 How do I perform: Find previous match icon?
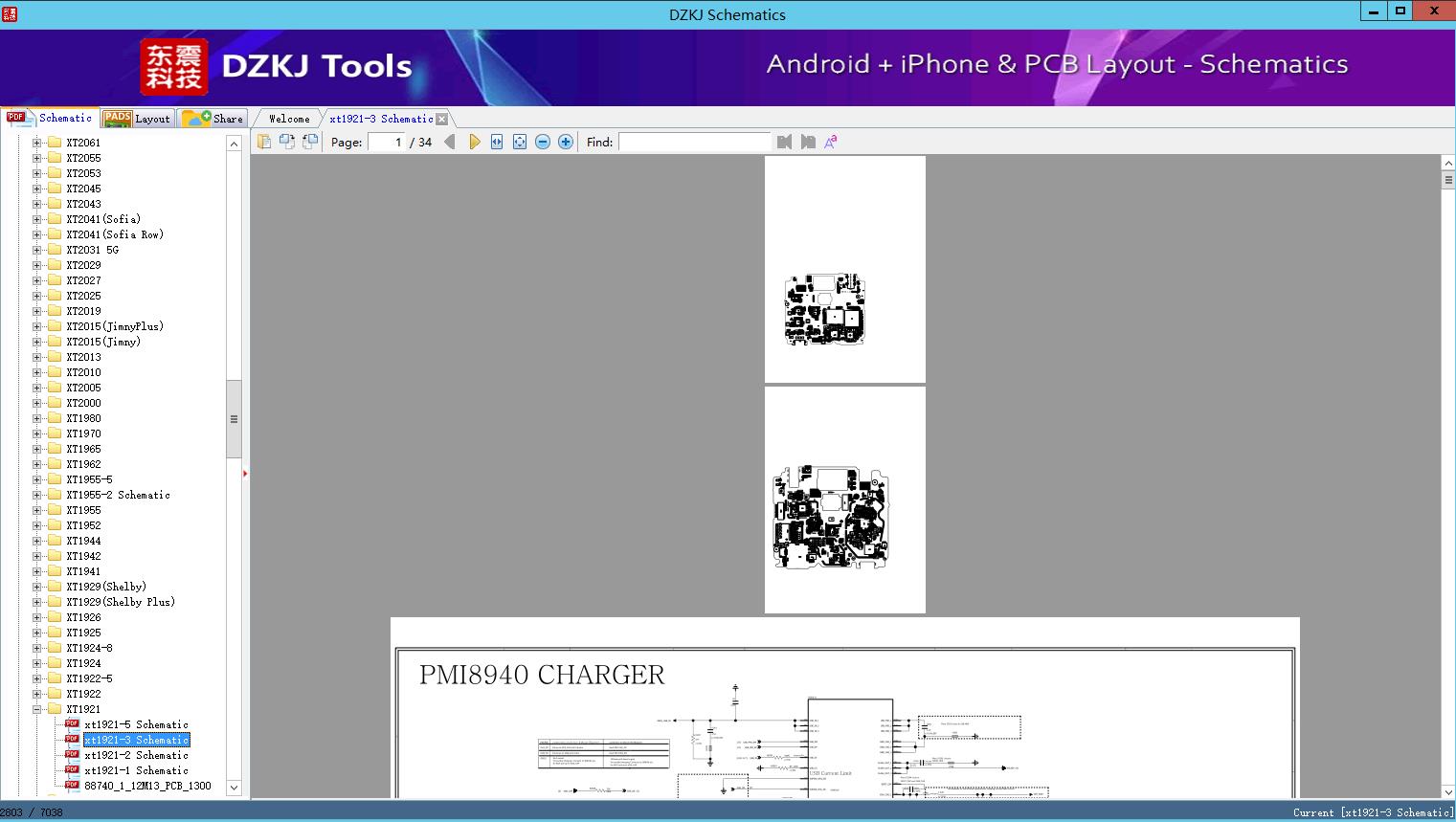(x=785, y=142)
